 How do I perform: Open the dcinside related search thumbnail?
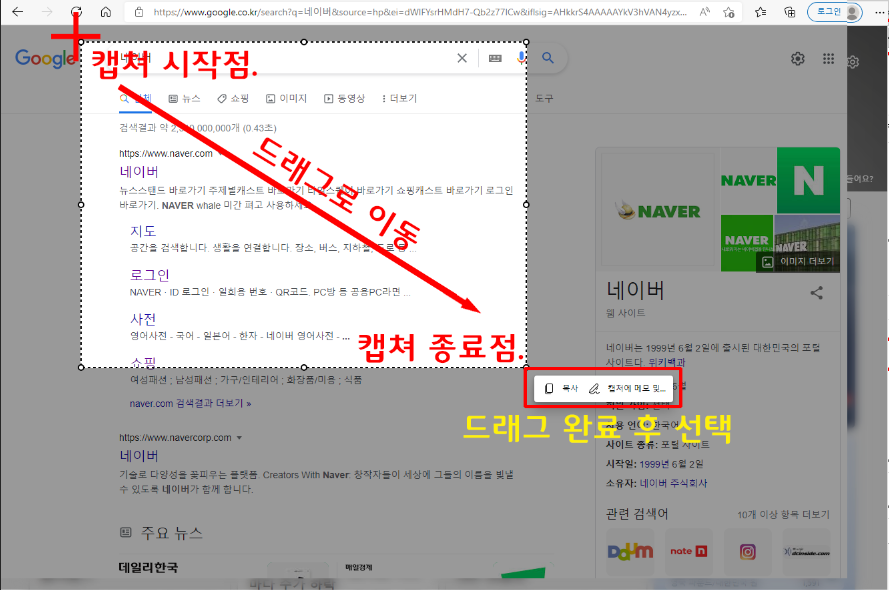coord(807,551)
